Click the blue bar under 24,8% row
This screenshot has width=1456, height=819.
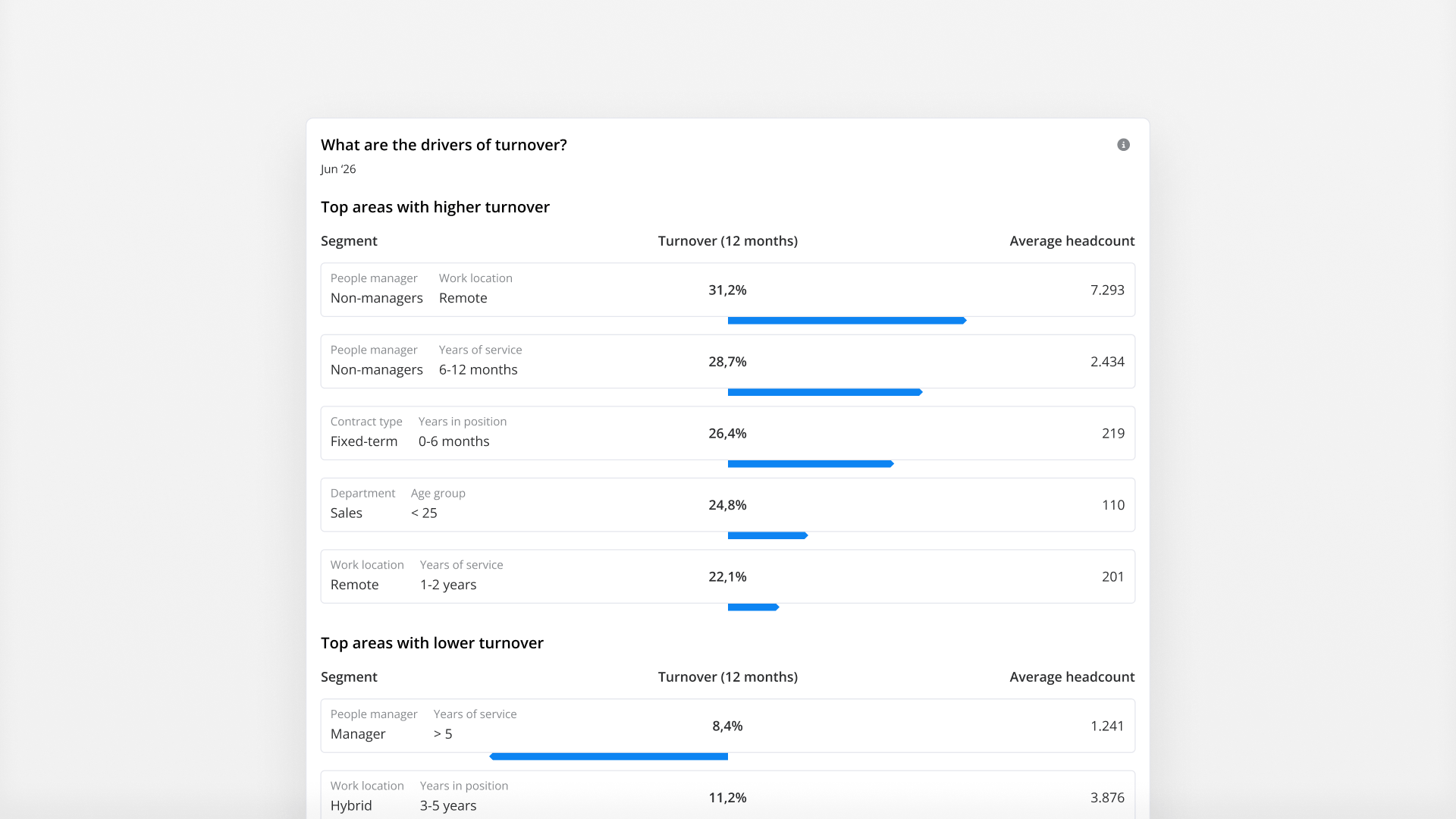768,535
